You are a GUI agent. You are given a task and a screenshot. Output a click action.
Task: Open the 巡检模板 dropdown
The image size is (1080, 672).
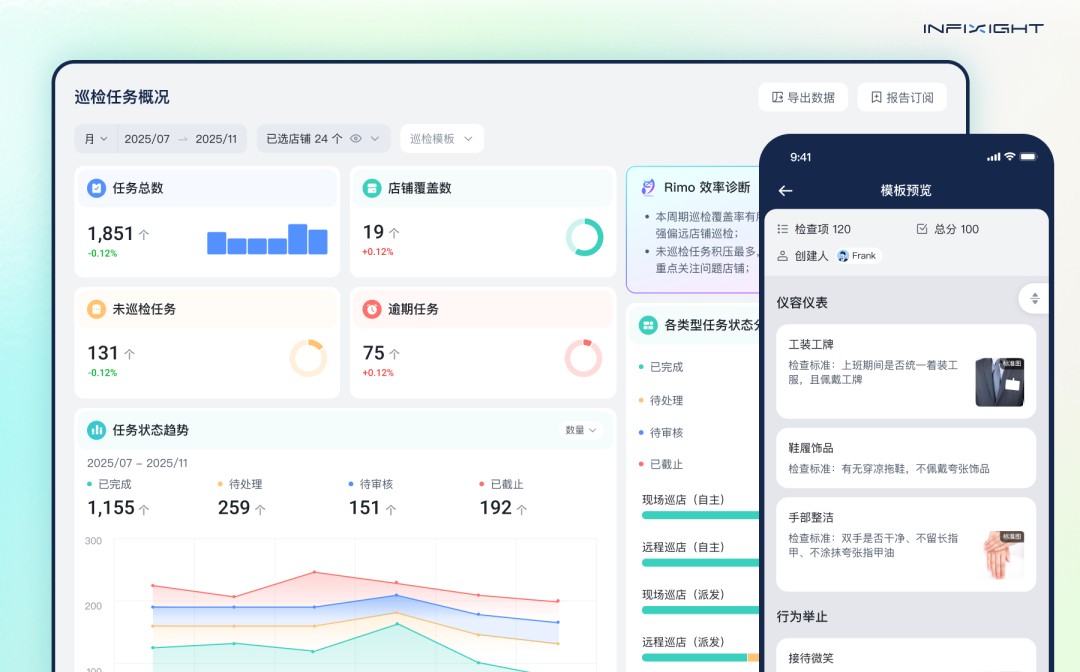click(x=441, y=138)
